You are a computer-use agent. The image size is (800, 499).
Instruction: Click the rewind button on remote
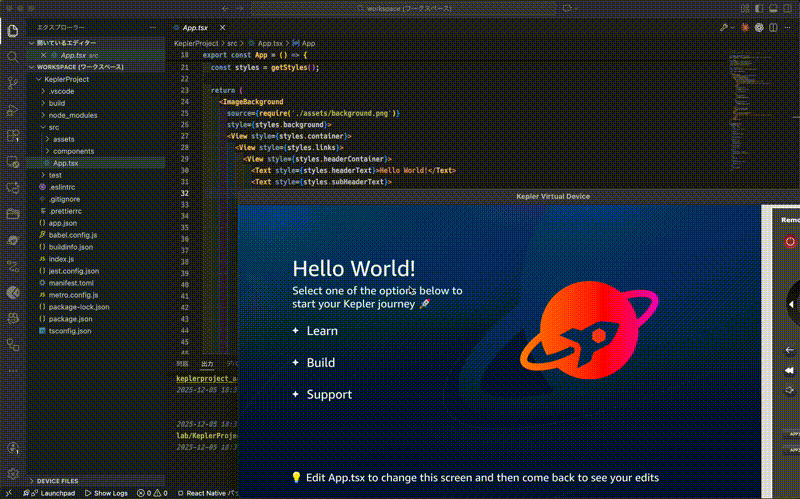pos(789,370)
